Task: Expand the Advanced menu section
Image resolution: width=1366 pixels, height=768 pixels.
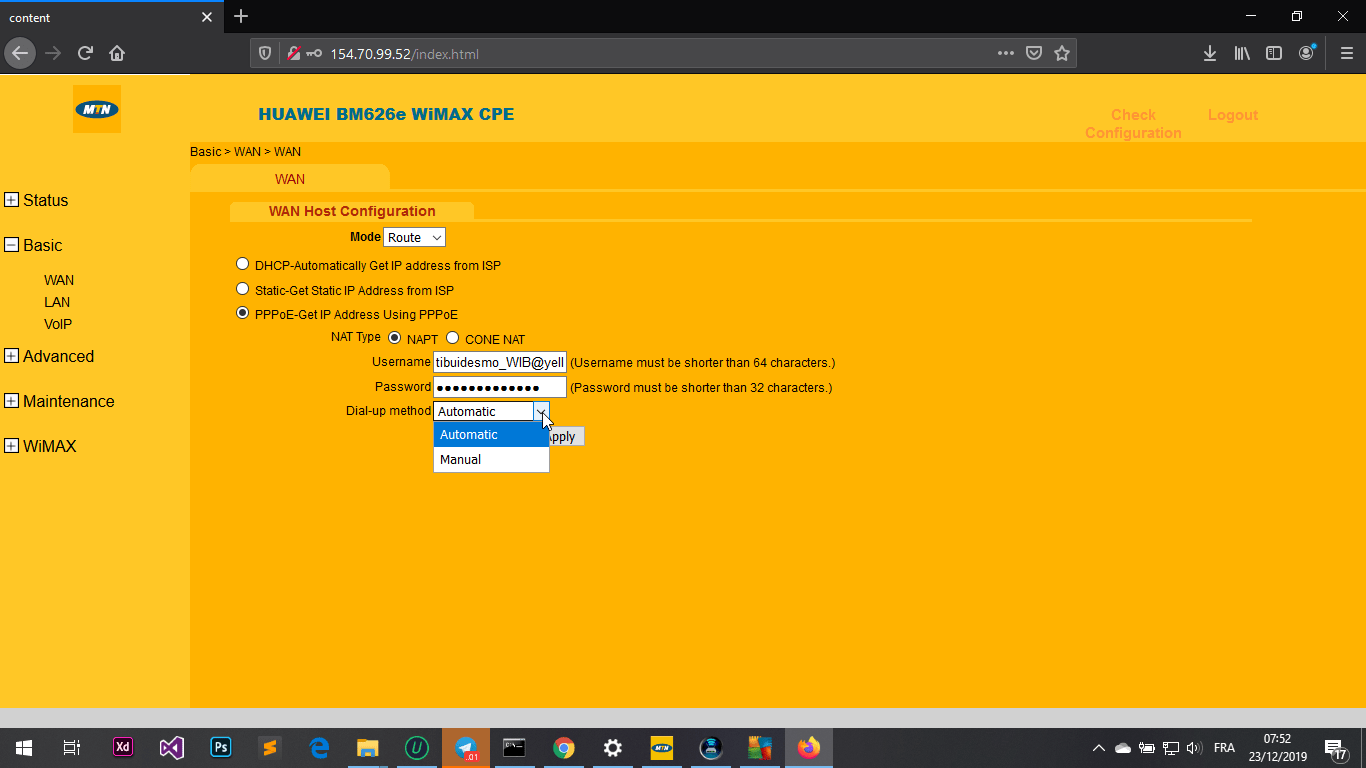Action: tap(12, 356)
